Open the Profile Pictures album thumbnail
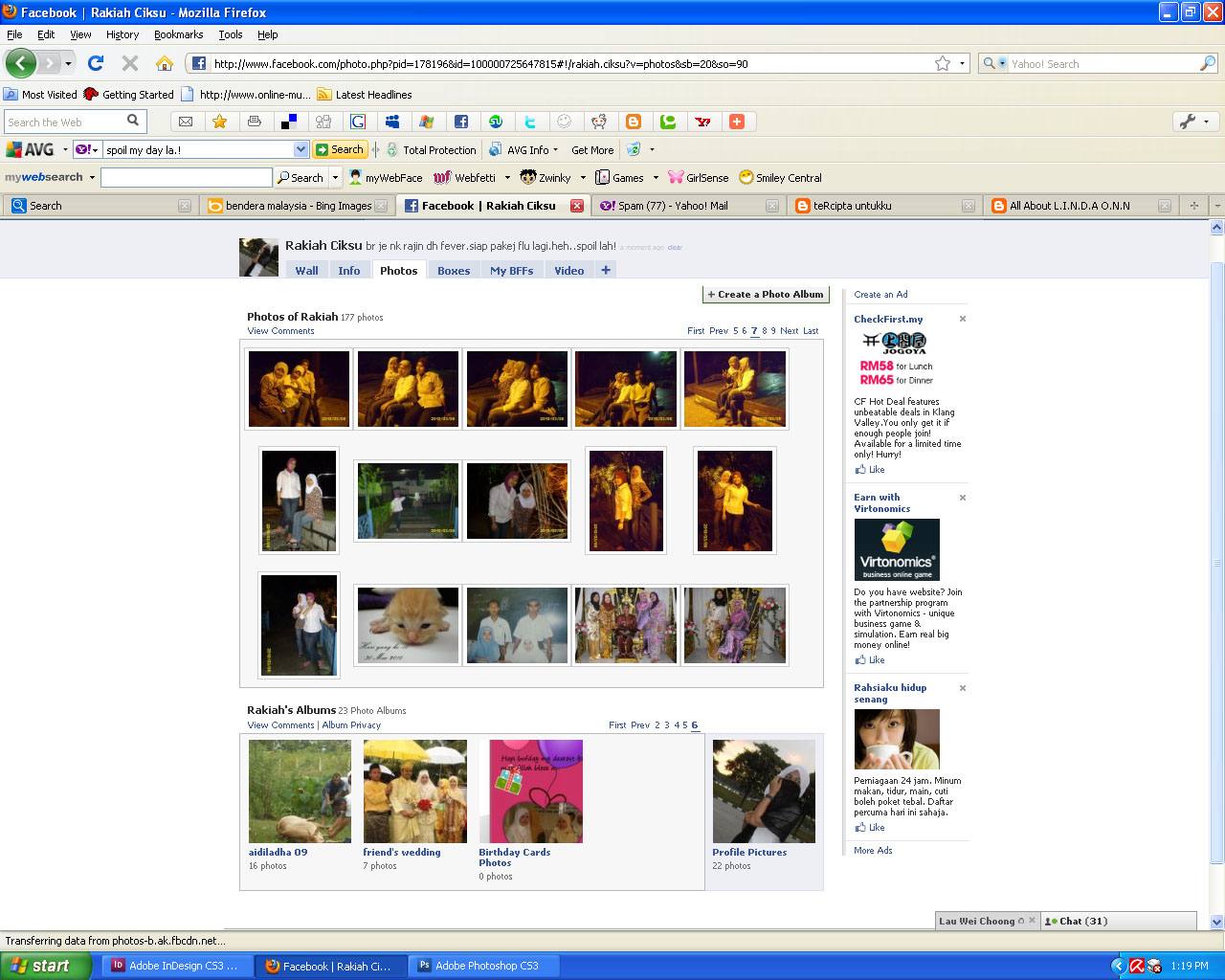The width and height of the screenshot is (1225, 980). click(764, 791)
